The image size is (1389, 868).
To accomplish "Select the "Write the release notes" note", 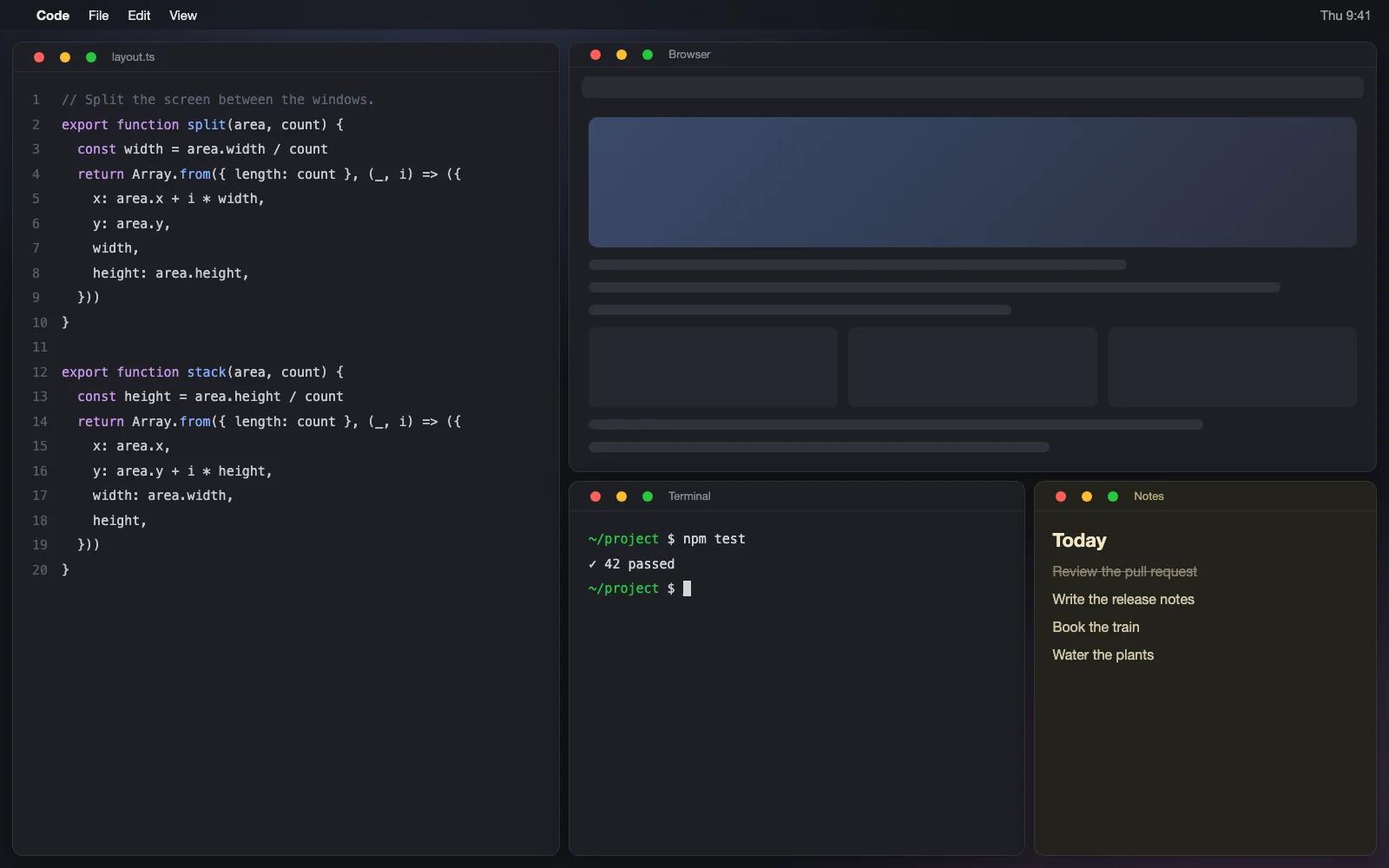I will tap(1123, 599).
